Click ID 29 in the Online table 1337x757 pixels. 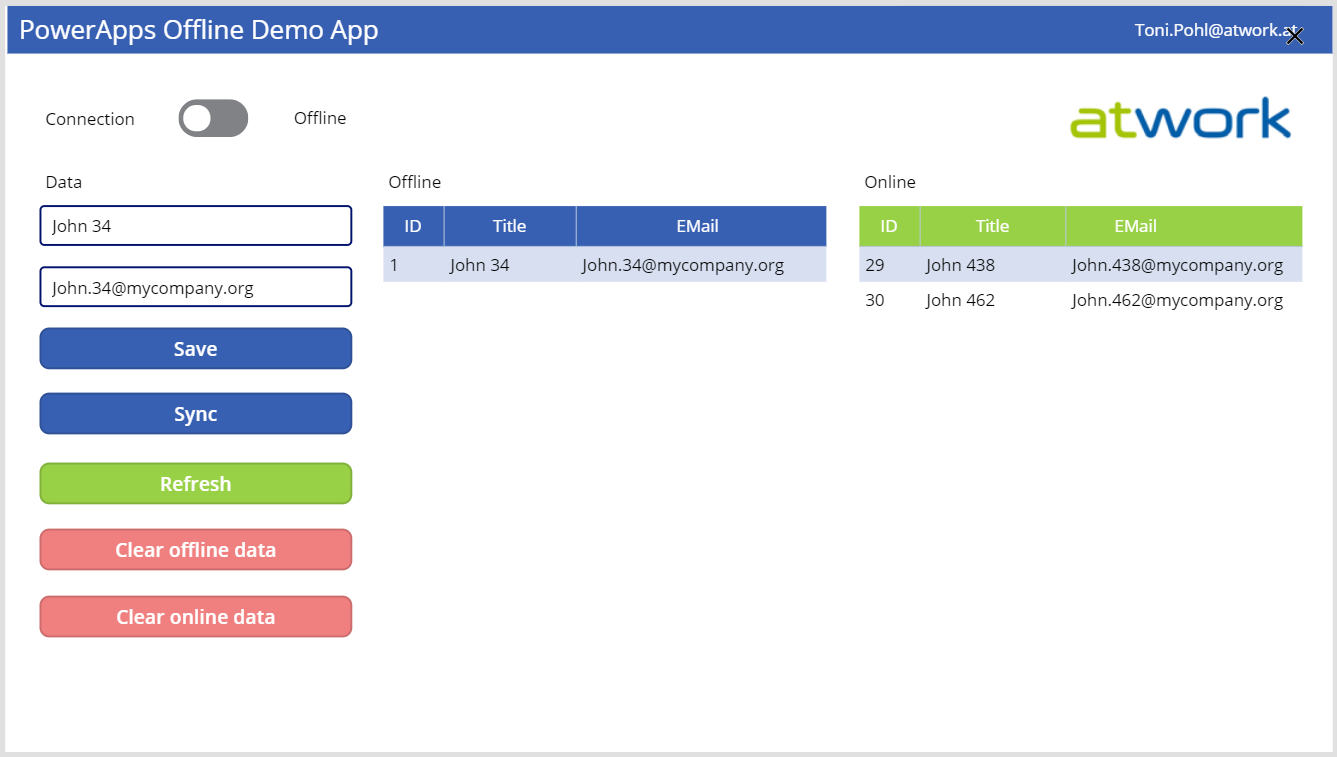coord(875,265)
